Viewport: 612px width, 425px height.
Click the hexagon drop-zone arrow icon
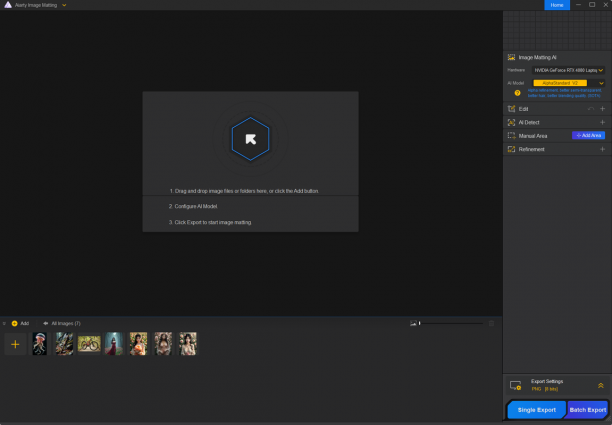250,139
